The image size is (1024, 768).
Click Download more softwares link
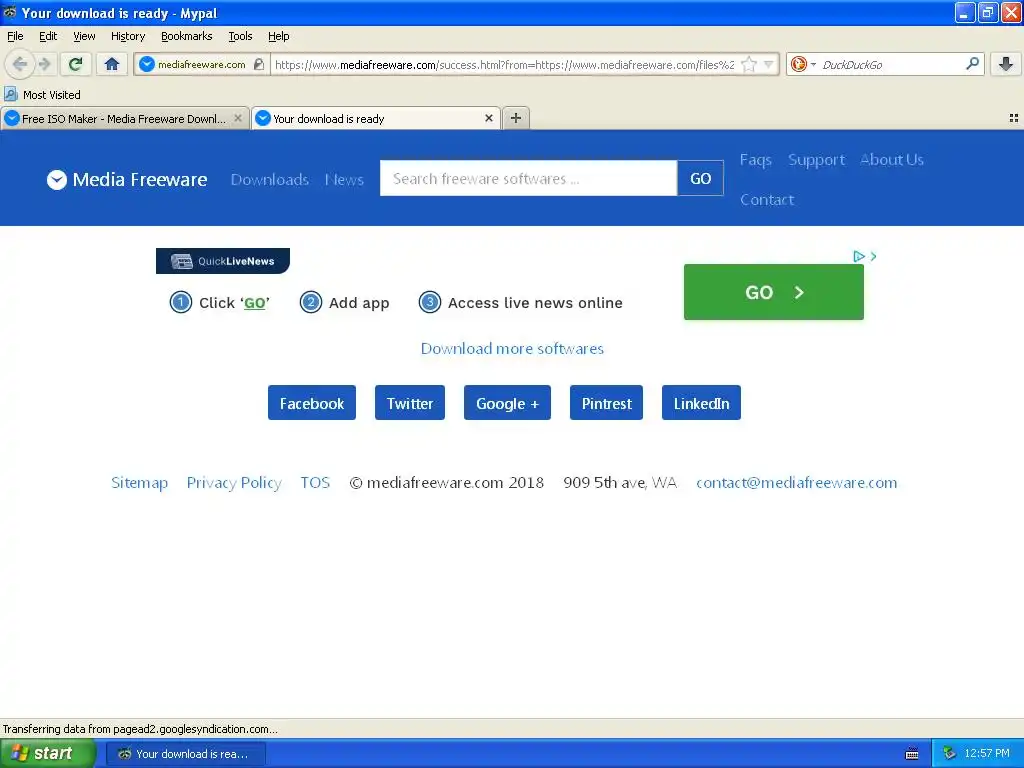point(512,349)
